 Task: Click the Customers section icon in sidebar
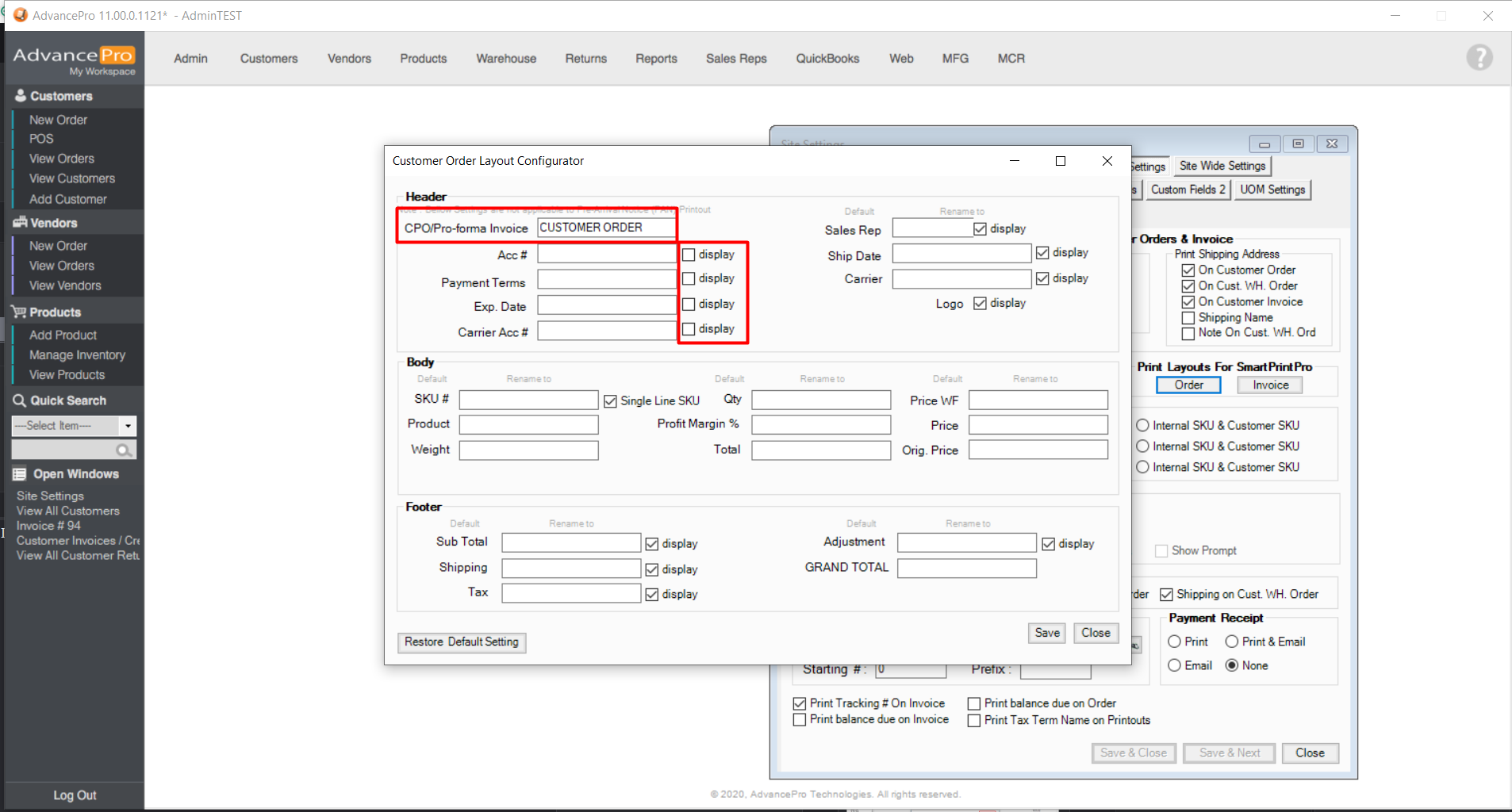coord(21,96)
